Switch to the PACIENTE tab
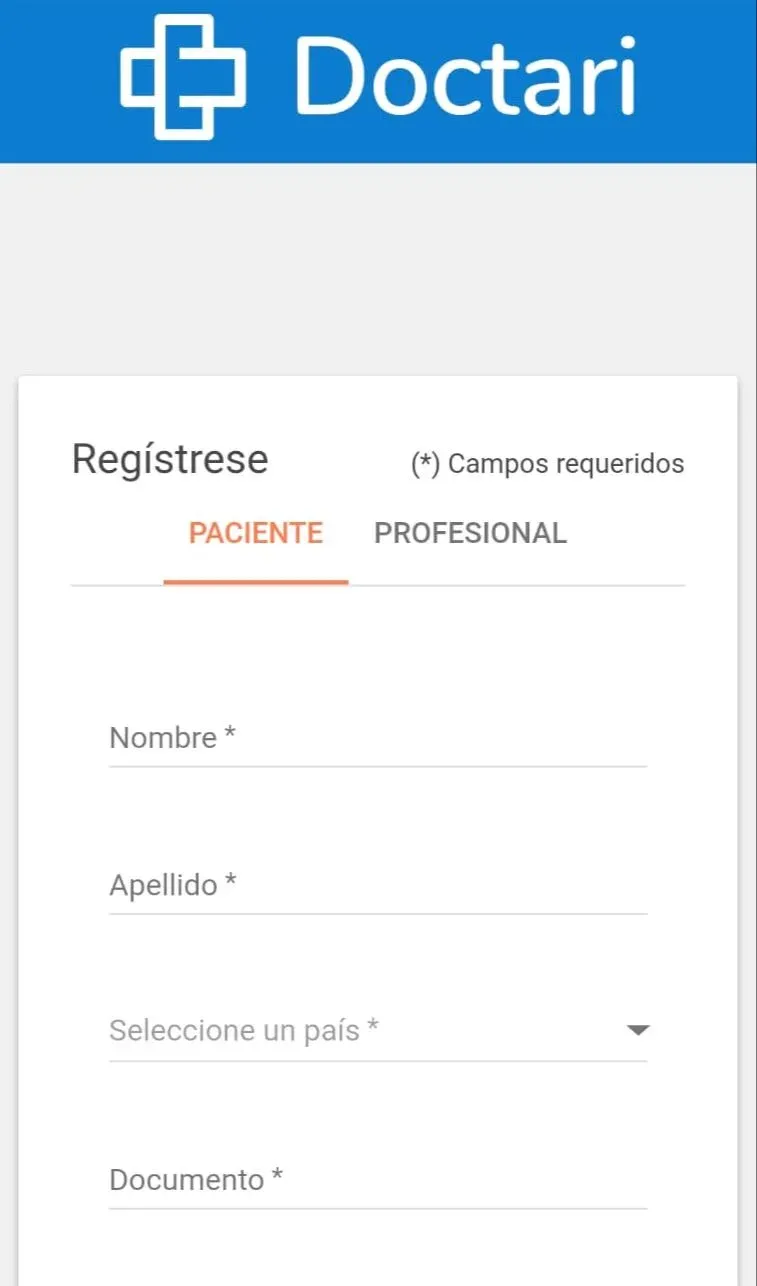This screenshot has height=1286, width=757. coord(256,533)
